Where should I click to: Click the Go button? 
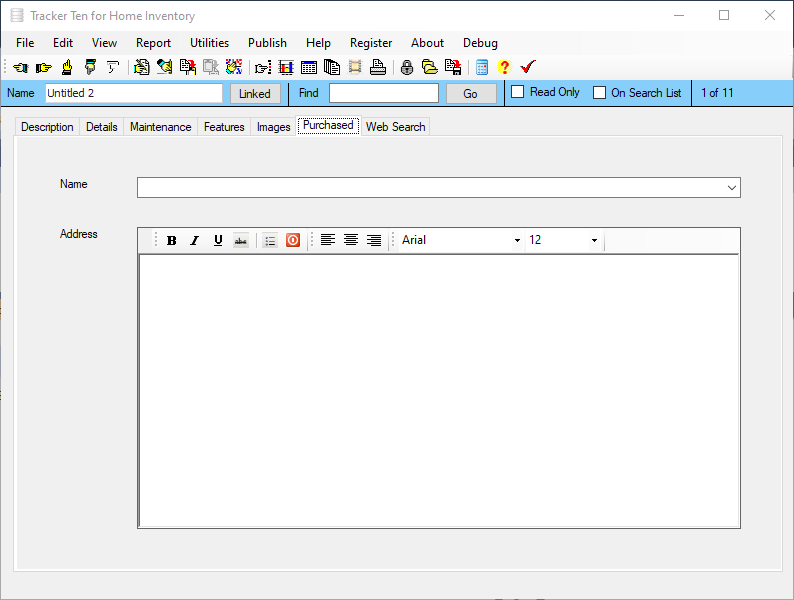(x=470, y=94)
